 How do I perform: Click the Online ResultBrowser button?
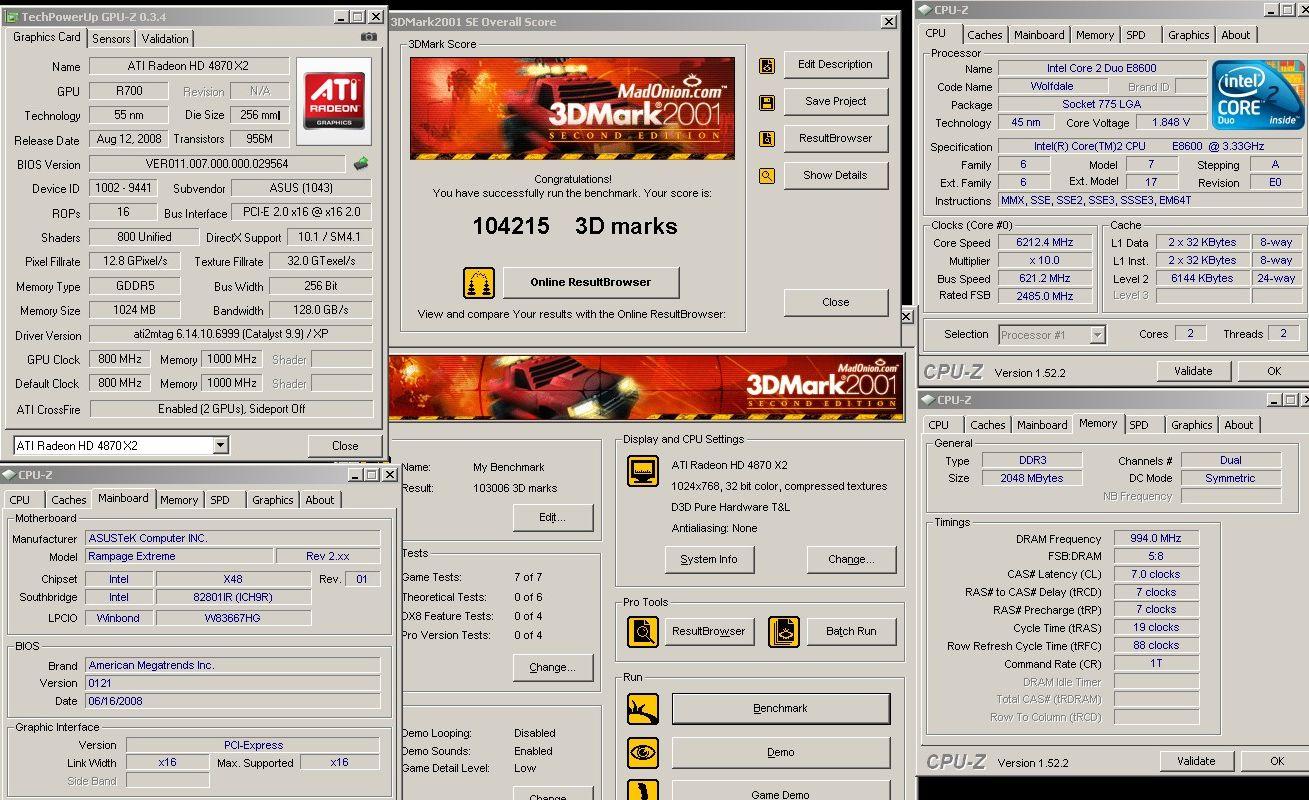pos(590,283)
